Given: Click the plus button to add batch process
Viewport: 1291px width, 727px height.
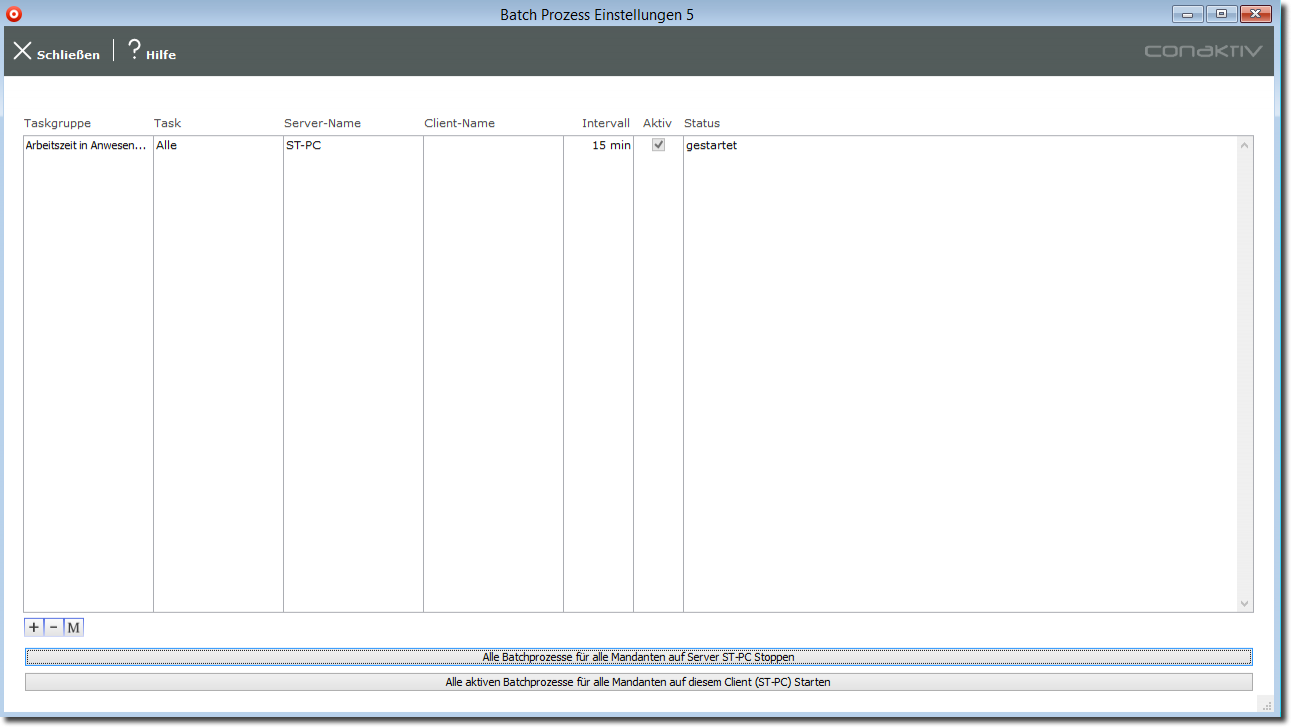Looking at the screenshot, I should [34, 627].
